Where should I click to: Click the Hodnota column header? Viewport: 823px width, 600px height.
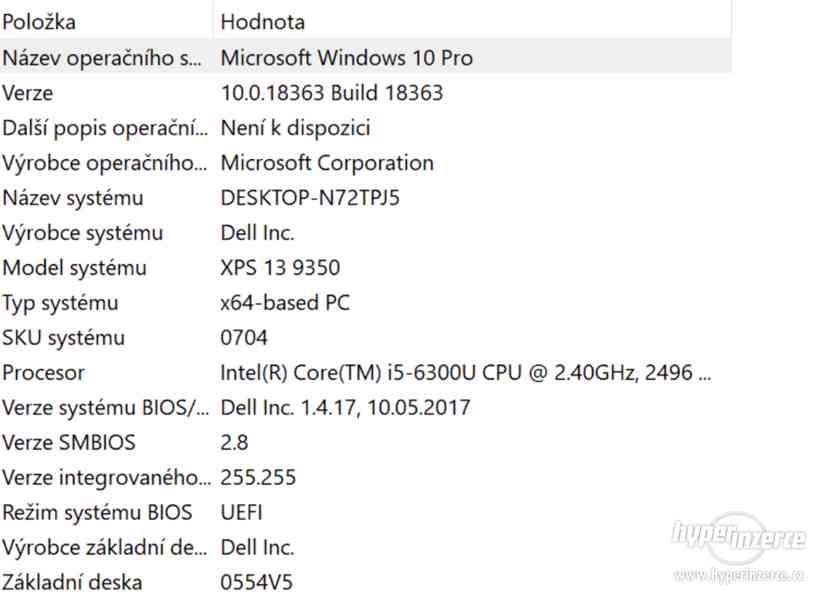pos(472,20)
